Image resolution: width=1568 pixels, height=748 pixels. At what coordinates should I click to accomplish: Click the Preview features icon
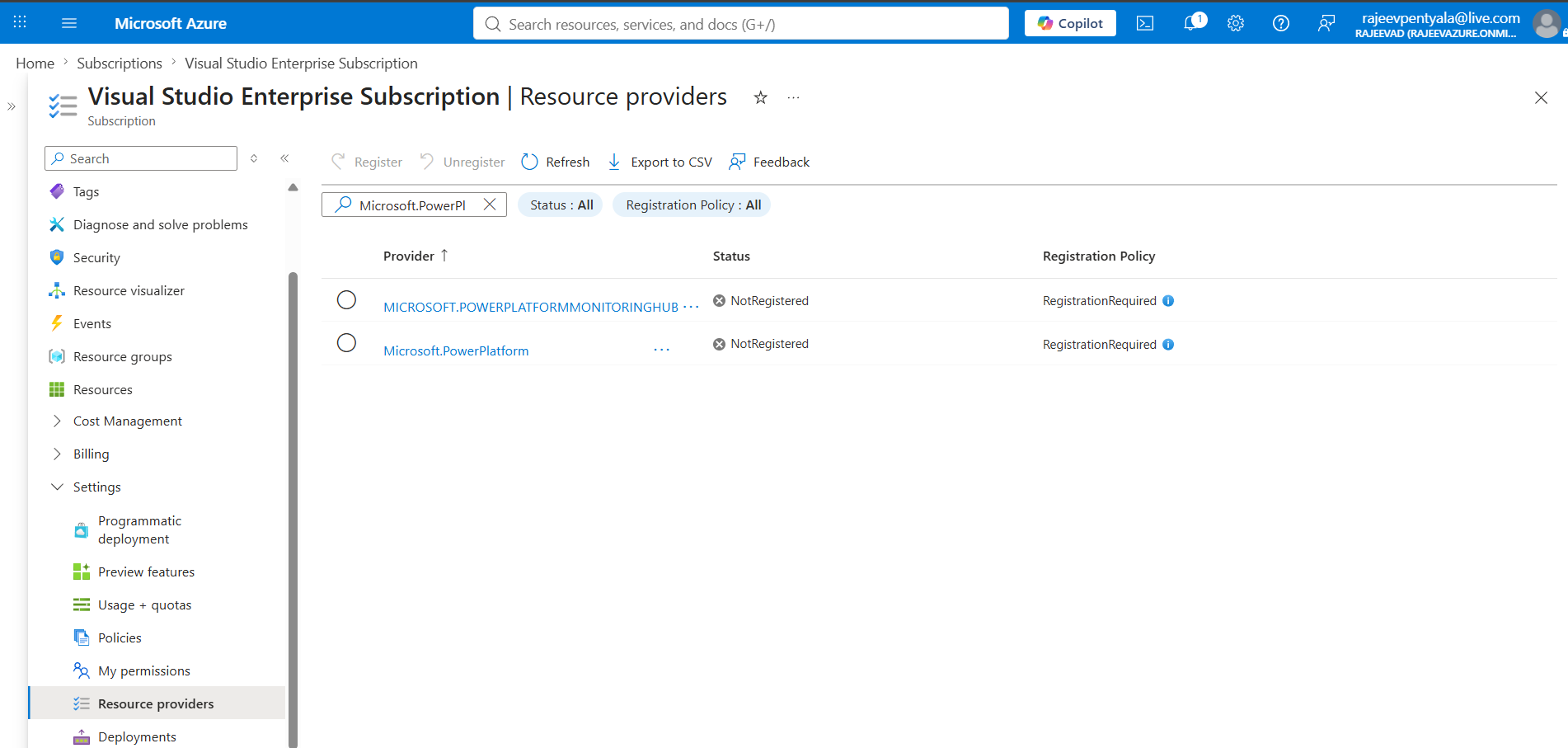point(82,572)
